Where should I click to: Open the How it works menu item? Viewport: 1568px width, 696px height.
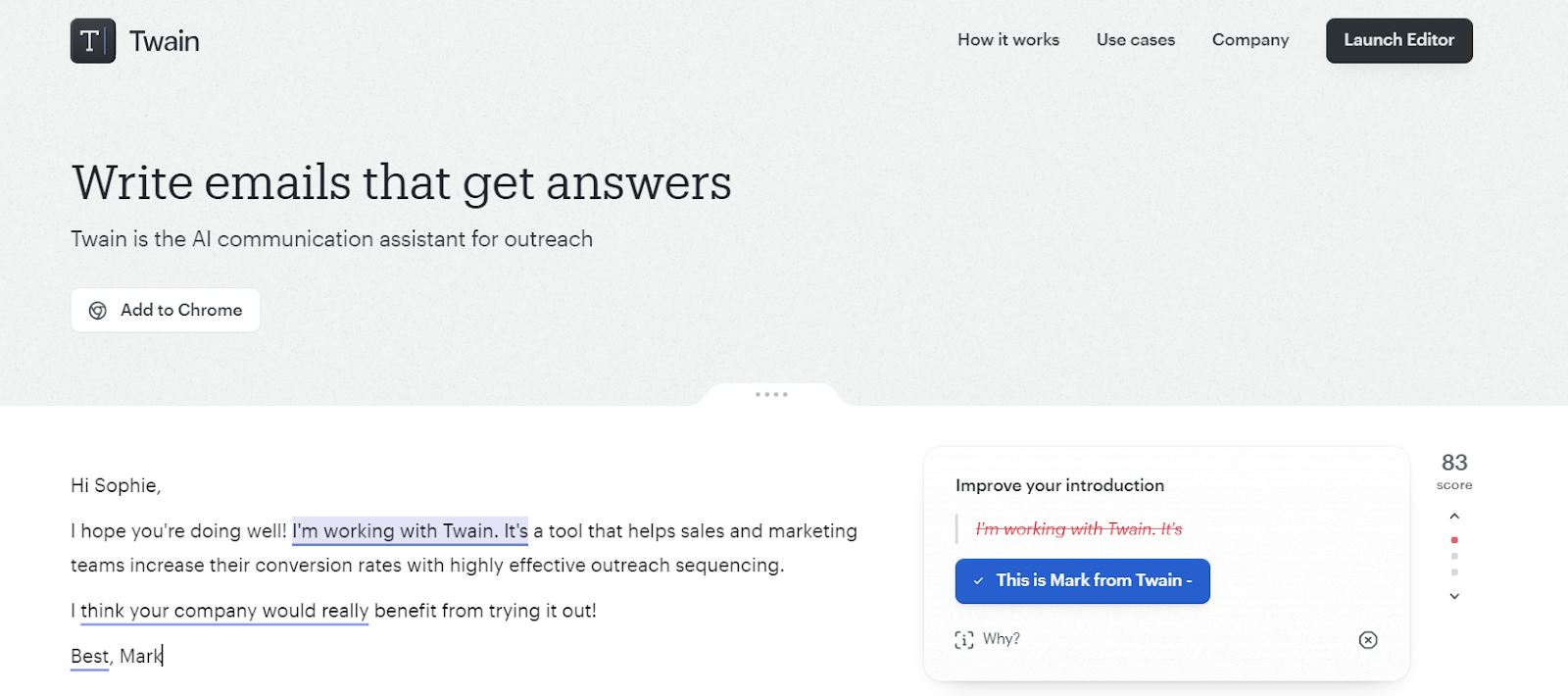[1008, 40]
